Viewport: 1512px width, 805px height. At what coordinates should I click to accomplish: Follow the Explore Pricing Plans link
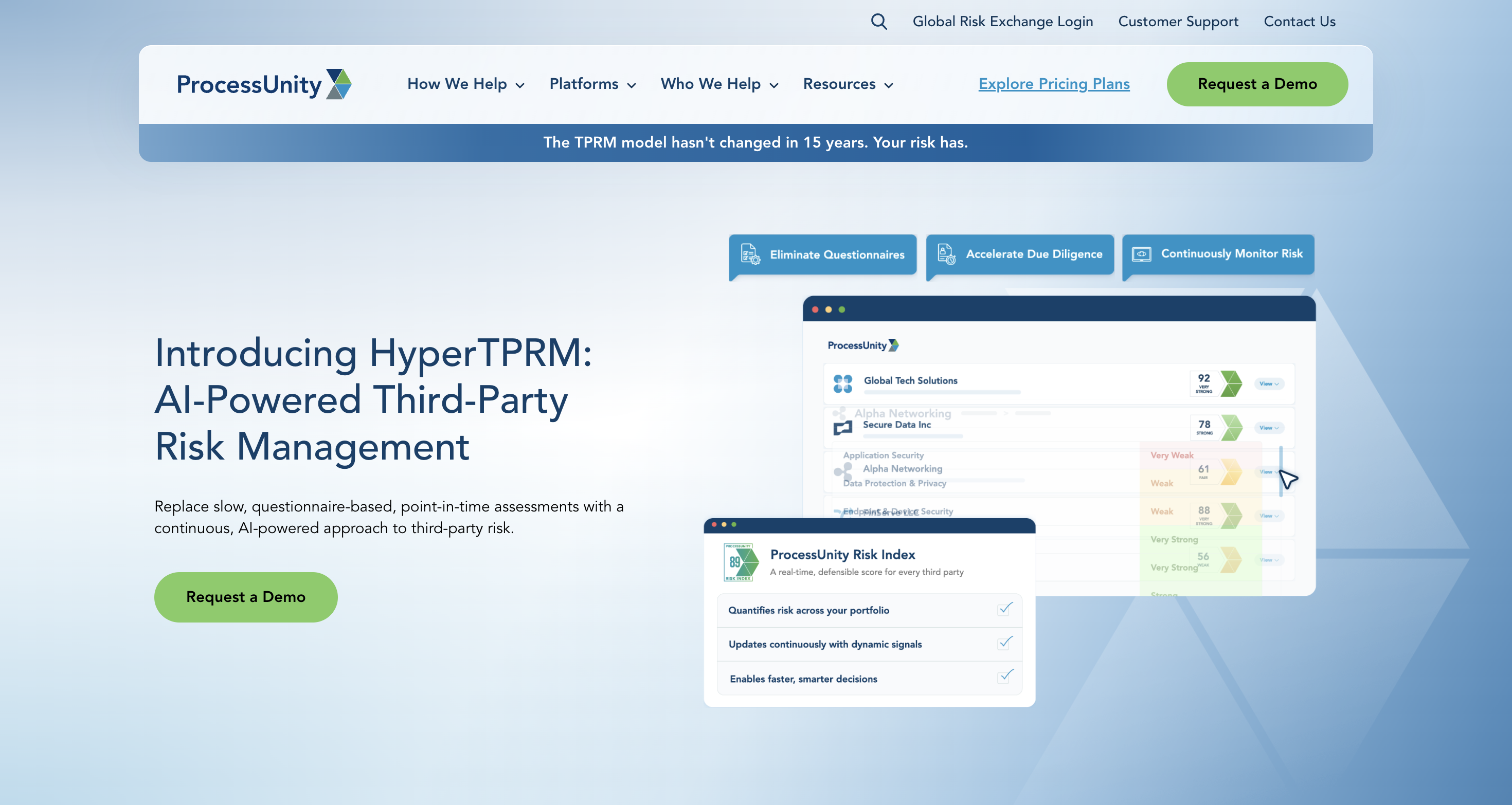(x=1054, y=84)
